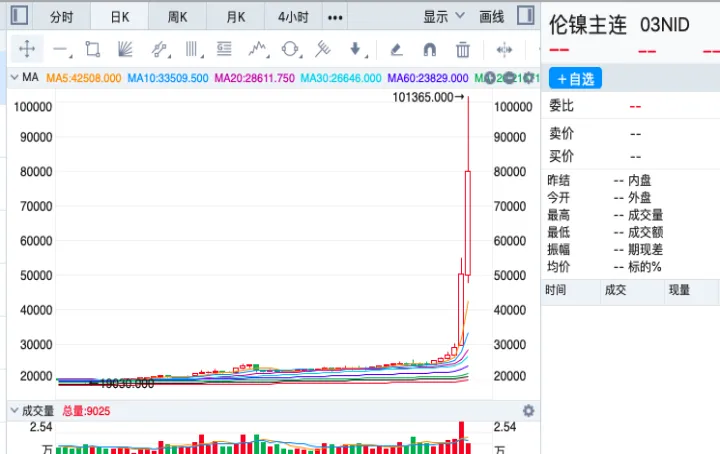The height and width of the screenshot is (454, 720).
Task: Switch to the 日K tab
Action: click(x=120, y=17)
